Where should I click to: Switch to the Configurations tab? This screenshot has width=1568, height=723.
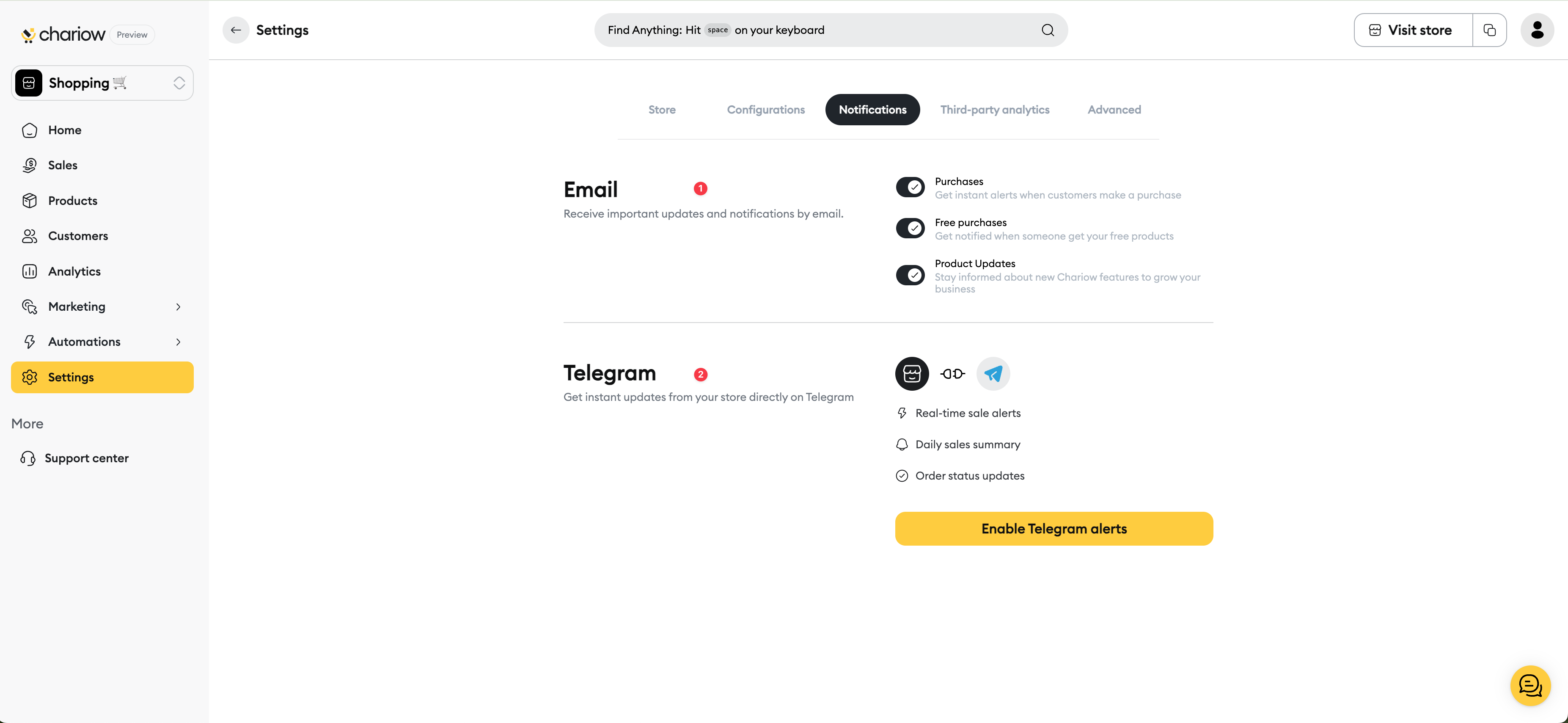point(766,110)
